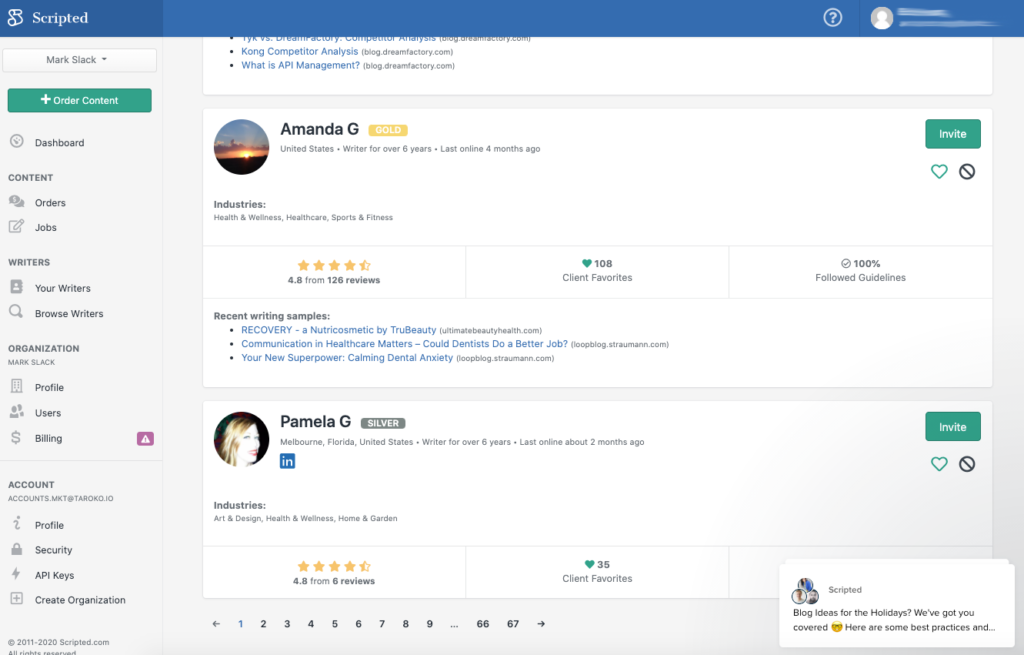Click the Browse Writers magnifier icon
The width and height of the screenshot is (1024, 655).
(x=16, y=312)
